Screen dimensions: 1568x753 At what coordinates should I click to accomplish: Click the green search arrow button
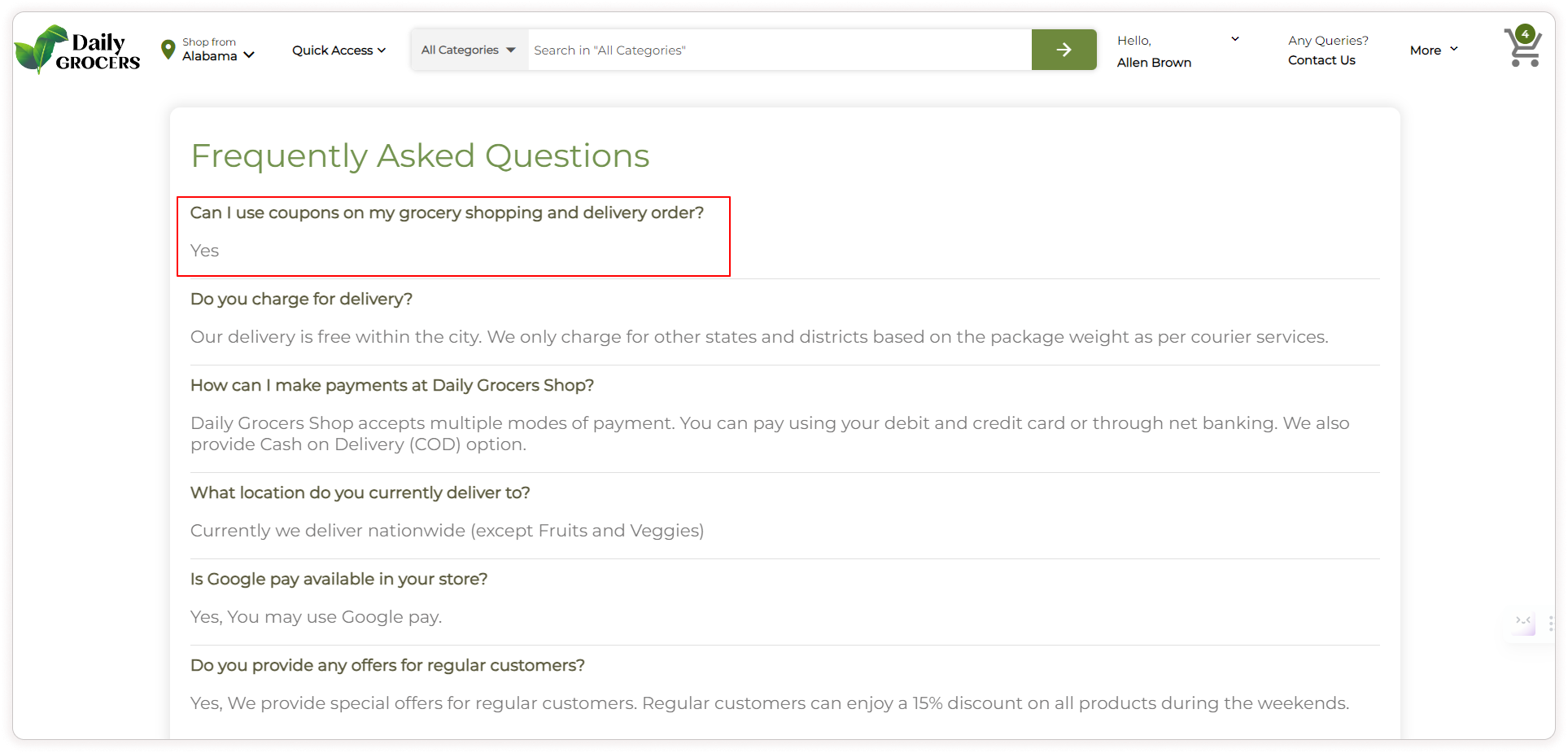pos(1064,50)
